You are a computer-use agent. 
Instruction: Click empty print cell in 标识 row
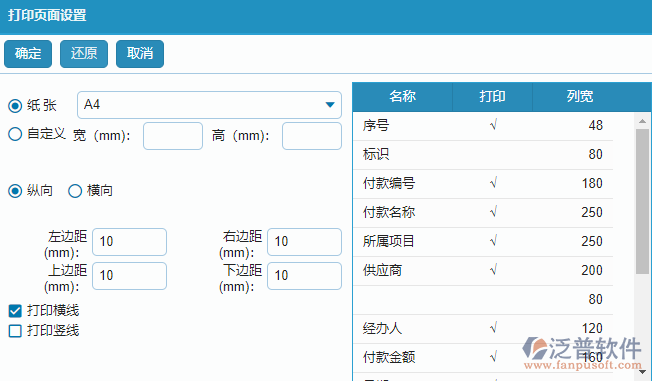click(492, 155)
